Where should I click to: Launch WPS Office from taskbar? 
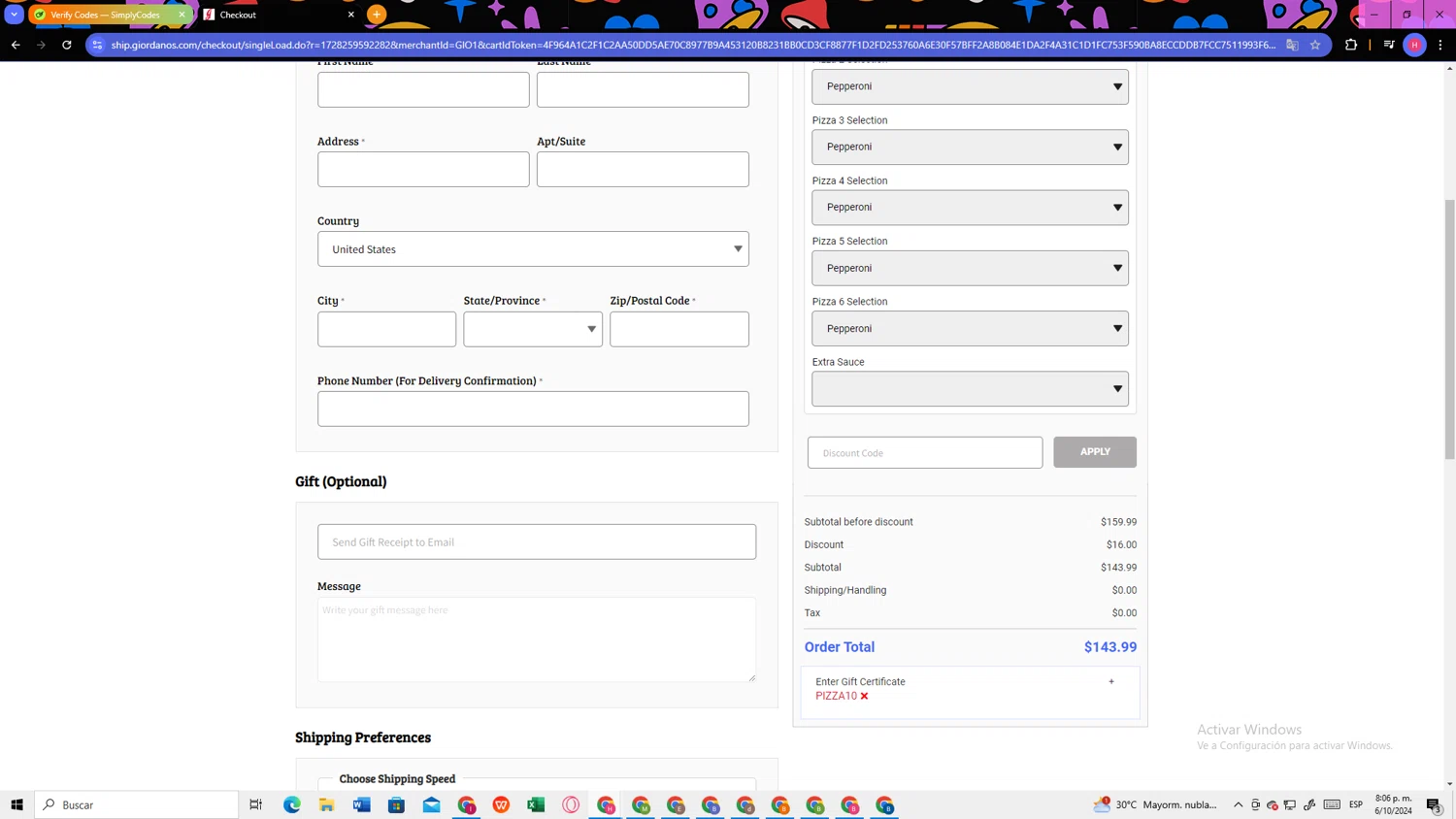(502, 804)
